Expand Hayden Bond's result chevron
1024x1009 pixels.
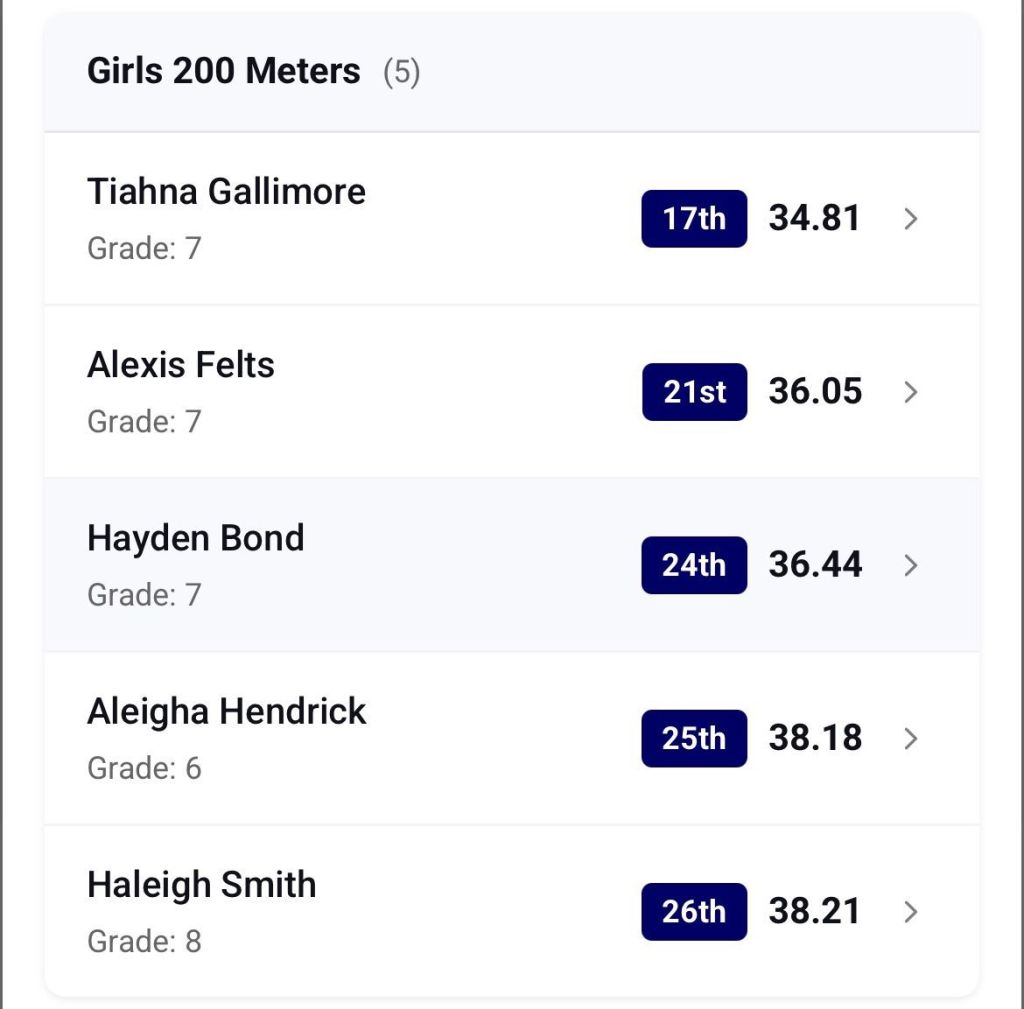click(x=910, y=566)
